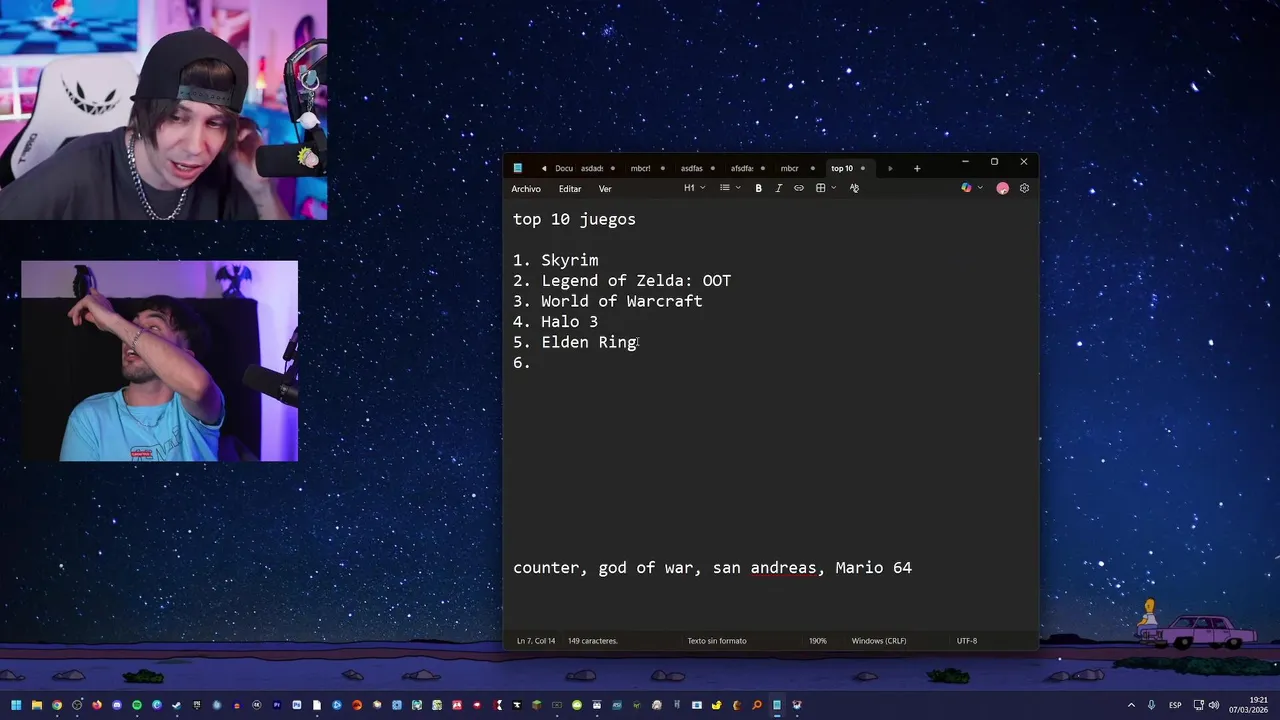Image resolution: width=1280 pixels, height=720 pixels.
Task: Click Ln 7, Col 14 indicator
Action: pyautogui.click(x=536, y=641)
